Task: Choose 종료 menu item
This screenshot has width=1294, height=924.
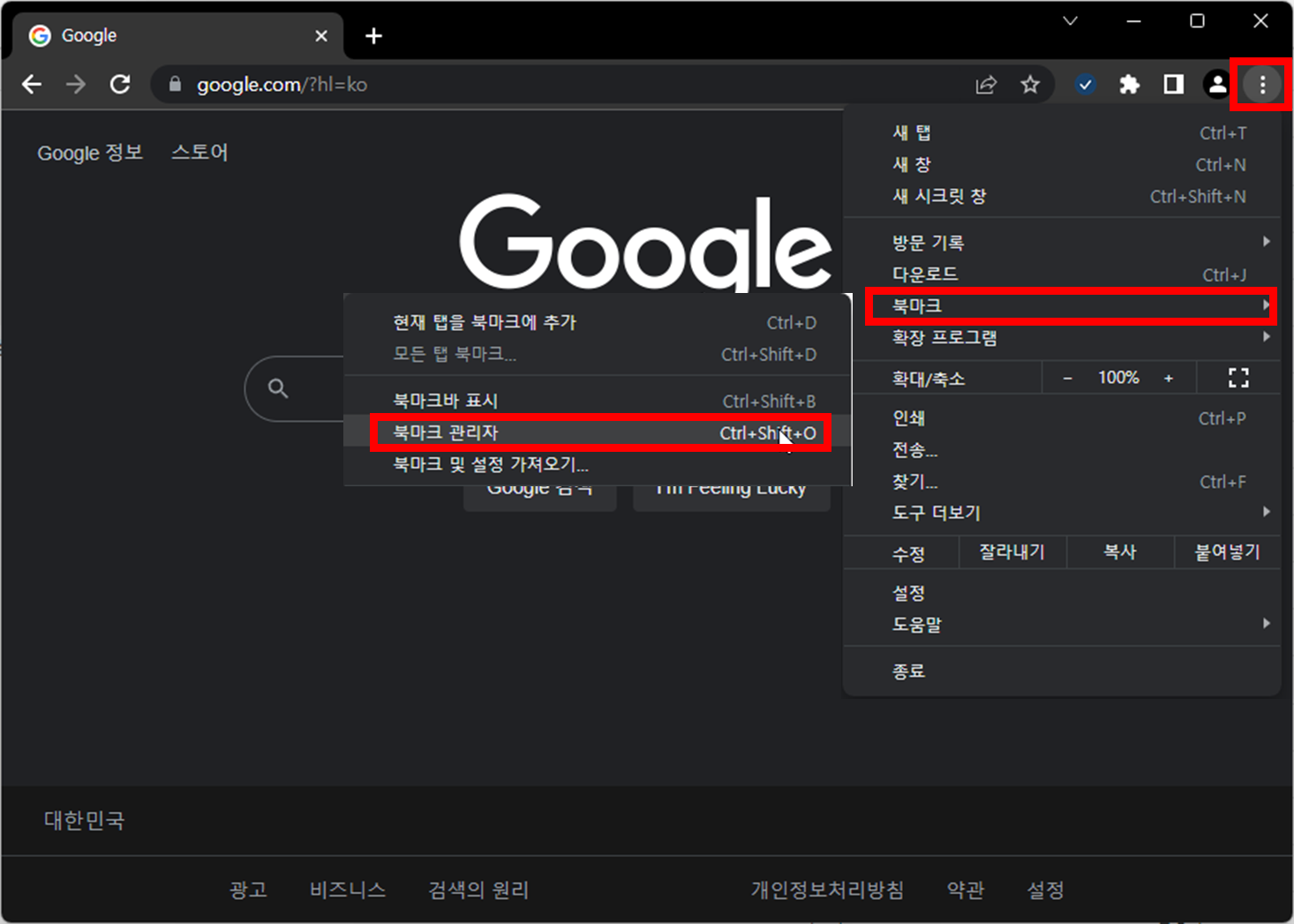Action: (1063, 672)
